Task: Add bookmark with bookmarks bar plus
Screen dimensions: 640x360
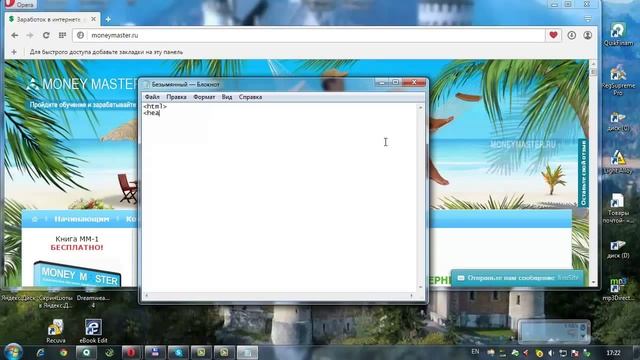Action: 14,52
